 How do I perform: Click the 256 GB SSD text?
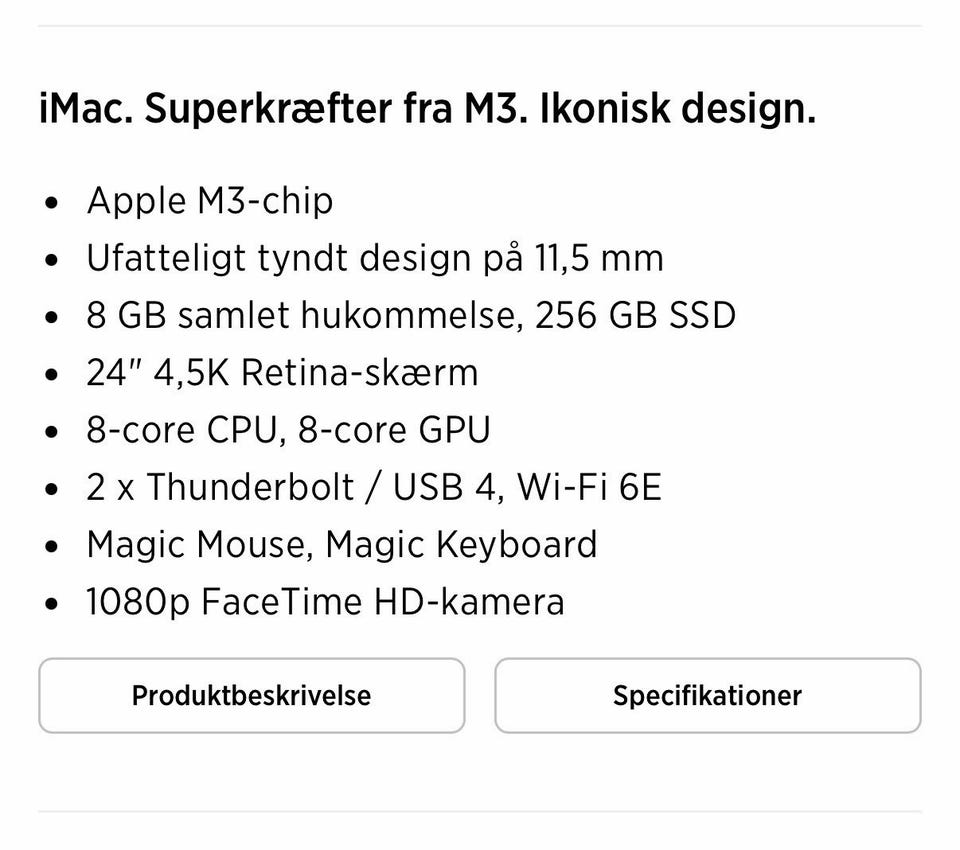635,315
